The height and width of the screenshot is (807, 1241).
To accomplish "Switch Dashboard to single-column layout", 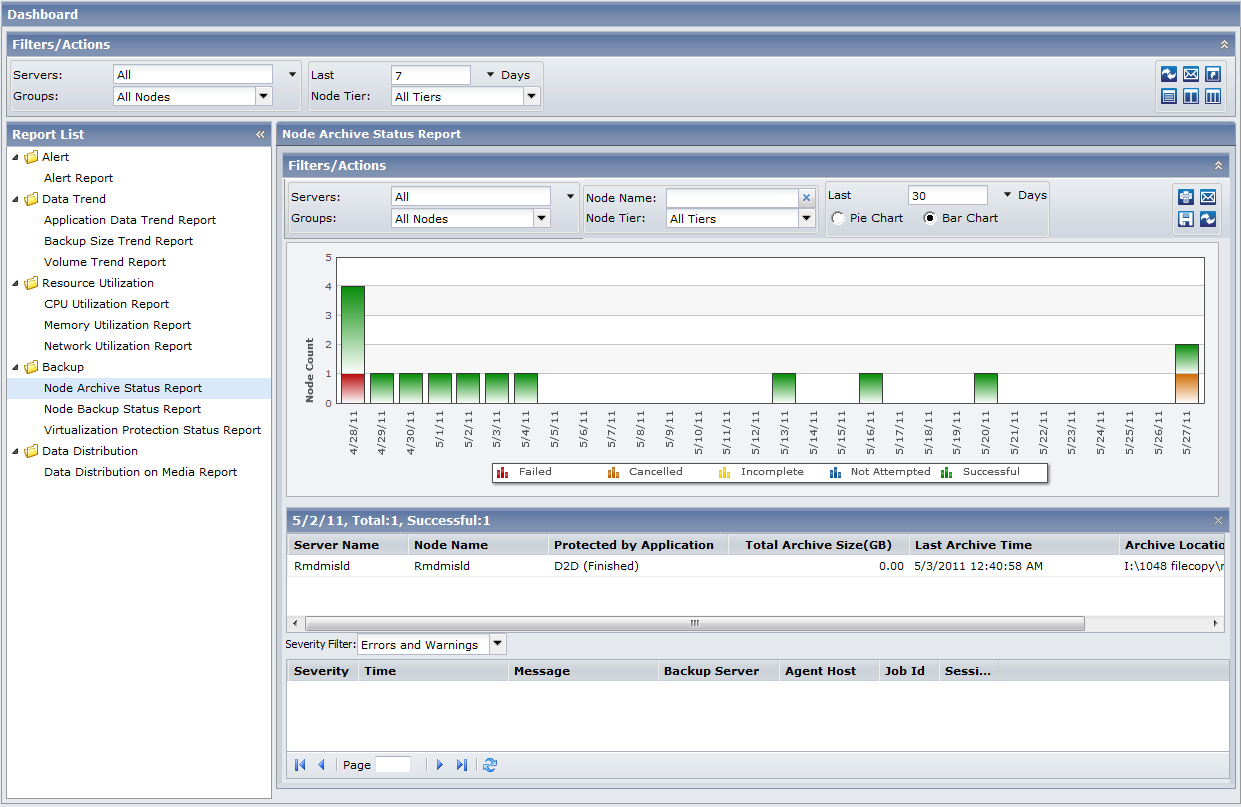I will tap(1169, 96).
